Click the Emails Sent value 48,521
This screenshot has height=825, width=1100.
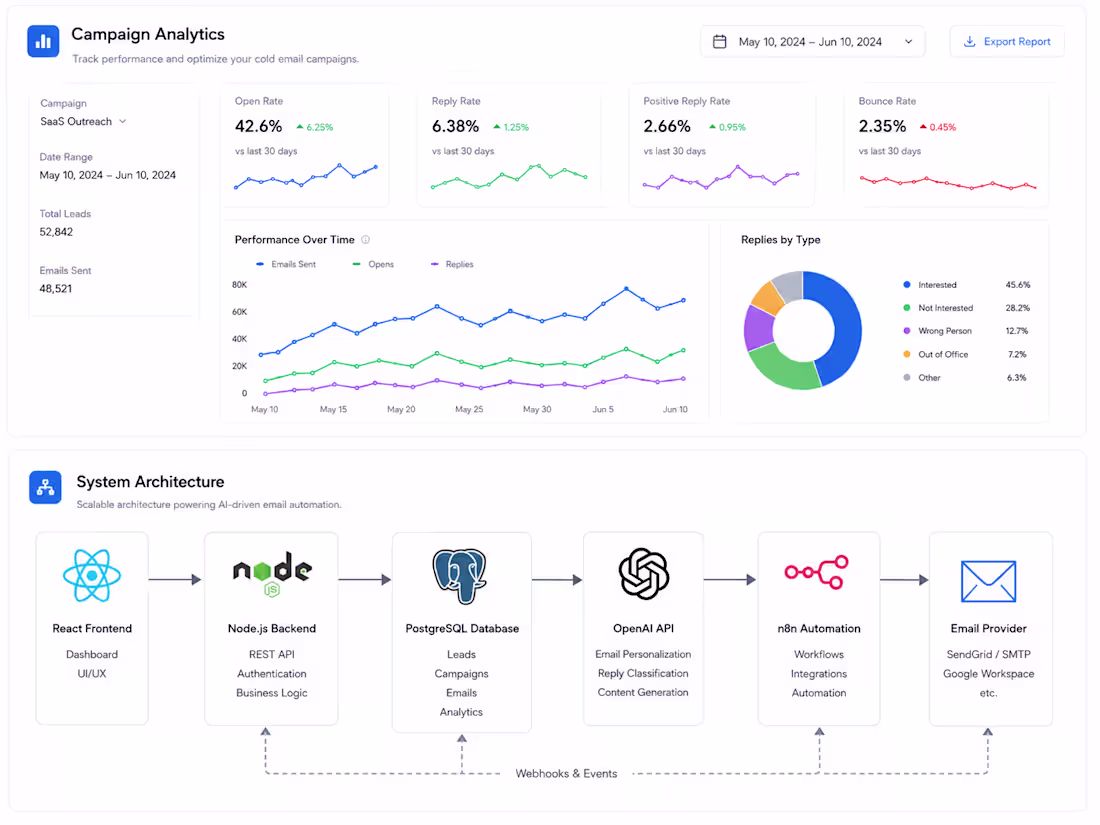pyautogui.click(x=55, y=289)
